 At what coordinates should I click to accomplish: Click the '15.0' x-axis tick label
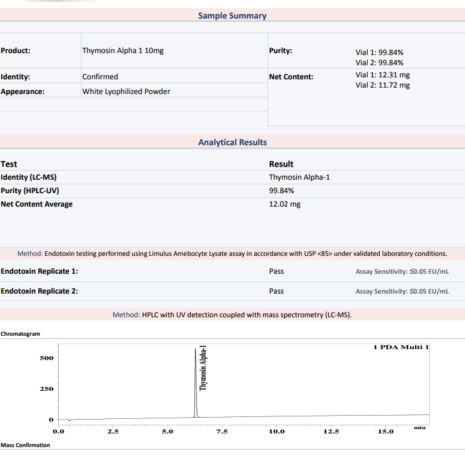point(386,432)
